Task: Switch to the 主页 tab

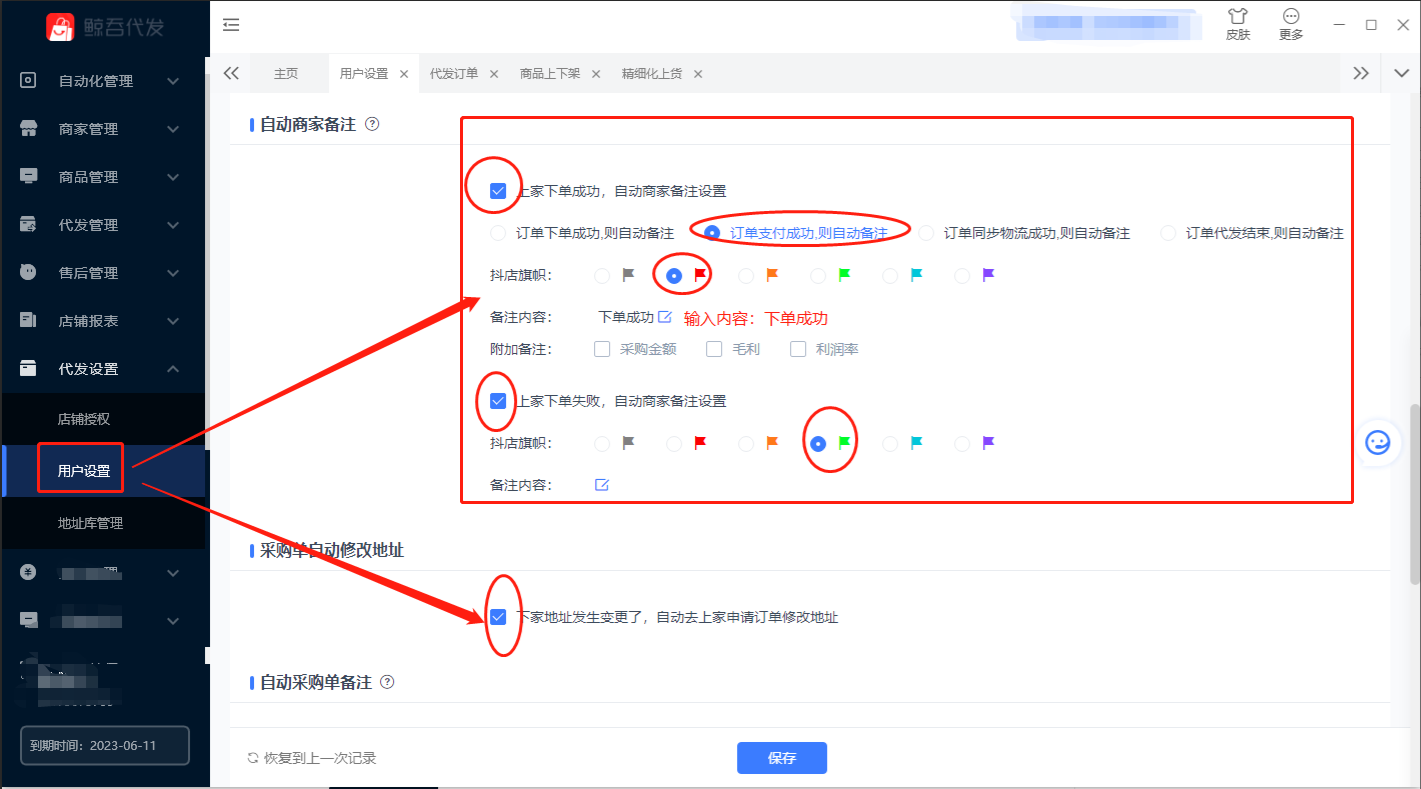Action: click(x=286, y=74)
